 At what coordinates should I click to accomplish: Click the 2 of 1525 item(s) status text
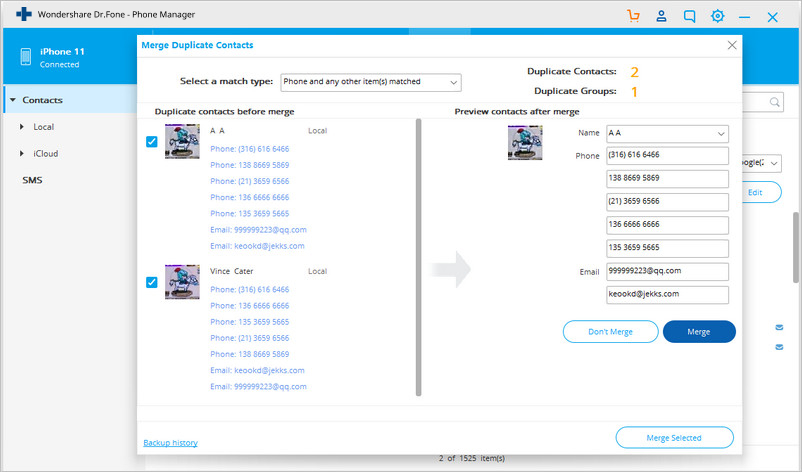472,458
